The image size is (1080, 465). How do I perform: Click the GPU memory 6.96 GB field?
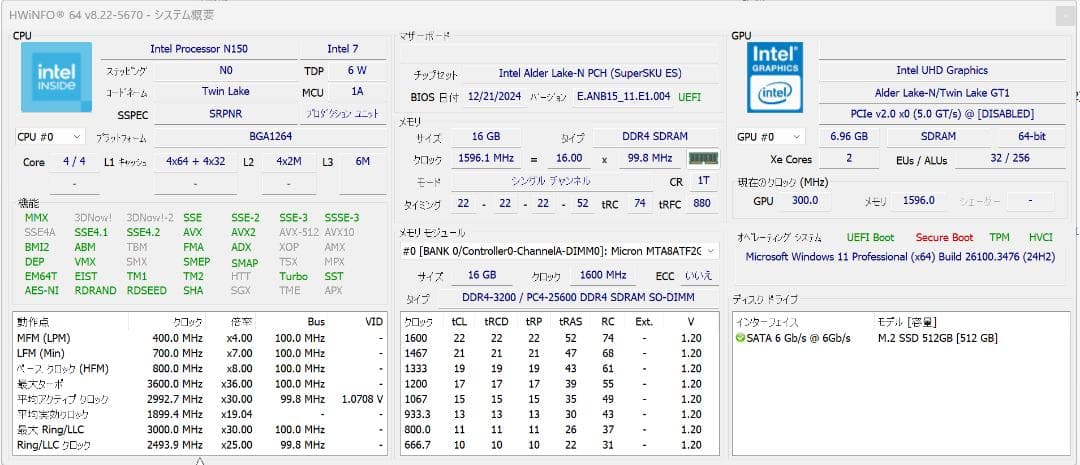pos(849,136)
